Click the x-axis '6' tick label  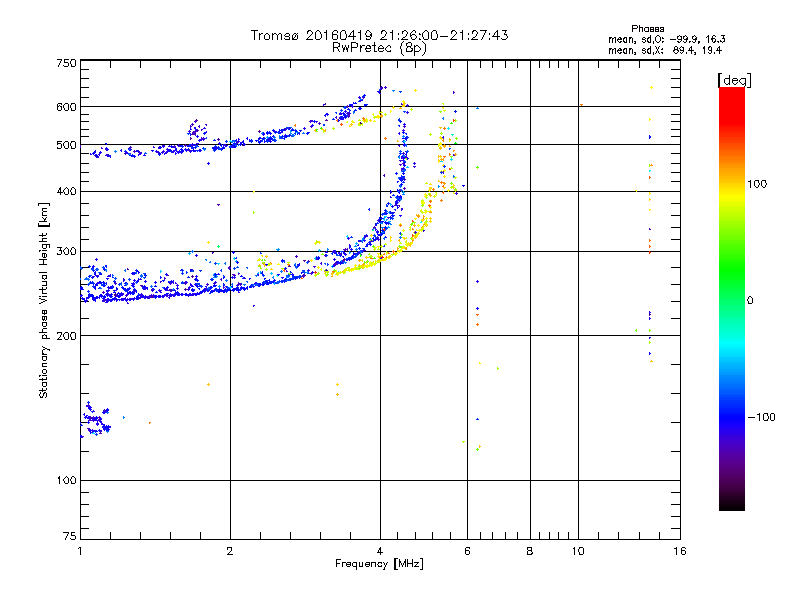tap(467, 551)
